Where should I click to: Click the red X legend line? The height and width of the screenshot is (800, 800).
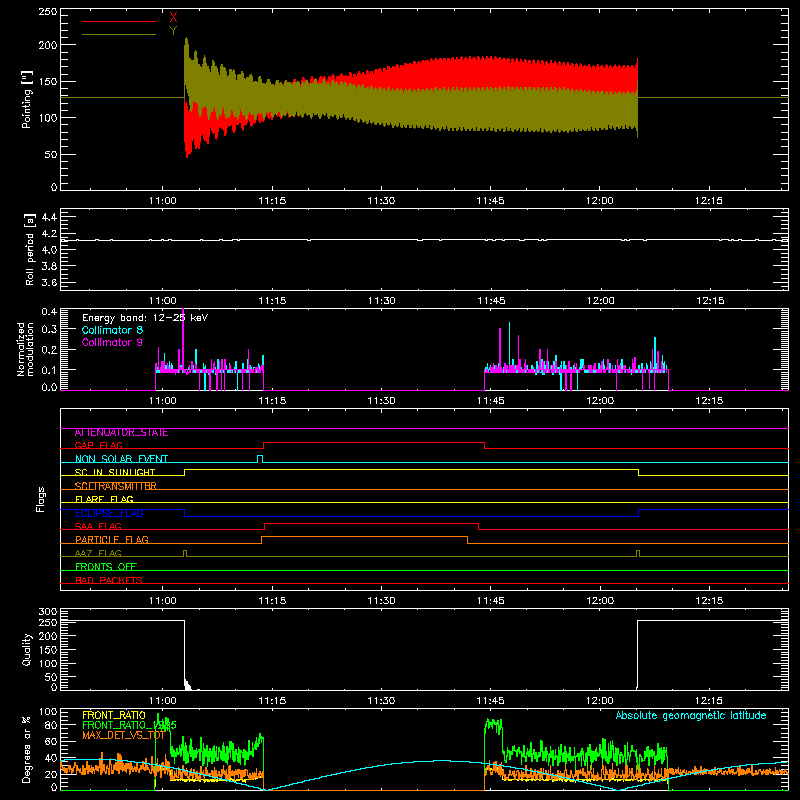119,21
